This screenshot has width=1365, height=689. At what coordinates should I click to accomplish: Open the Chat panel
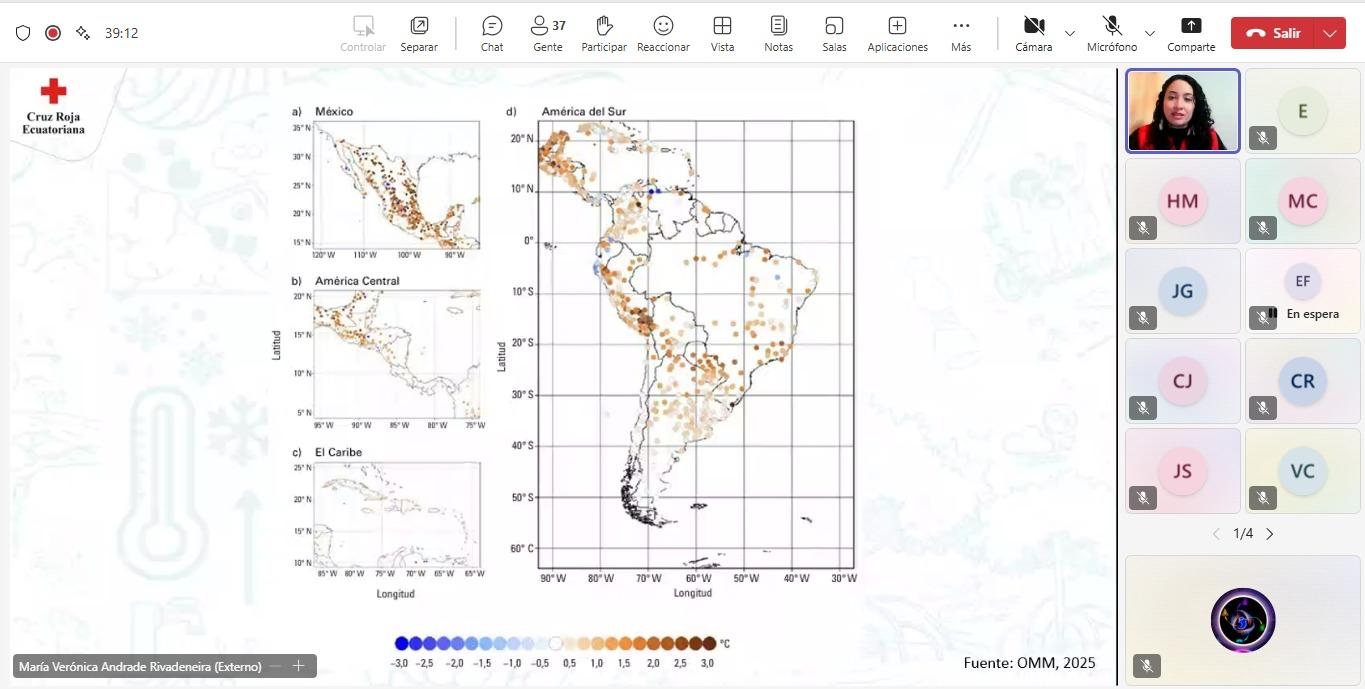[x=492, y=33]
